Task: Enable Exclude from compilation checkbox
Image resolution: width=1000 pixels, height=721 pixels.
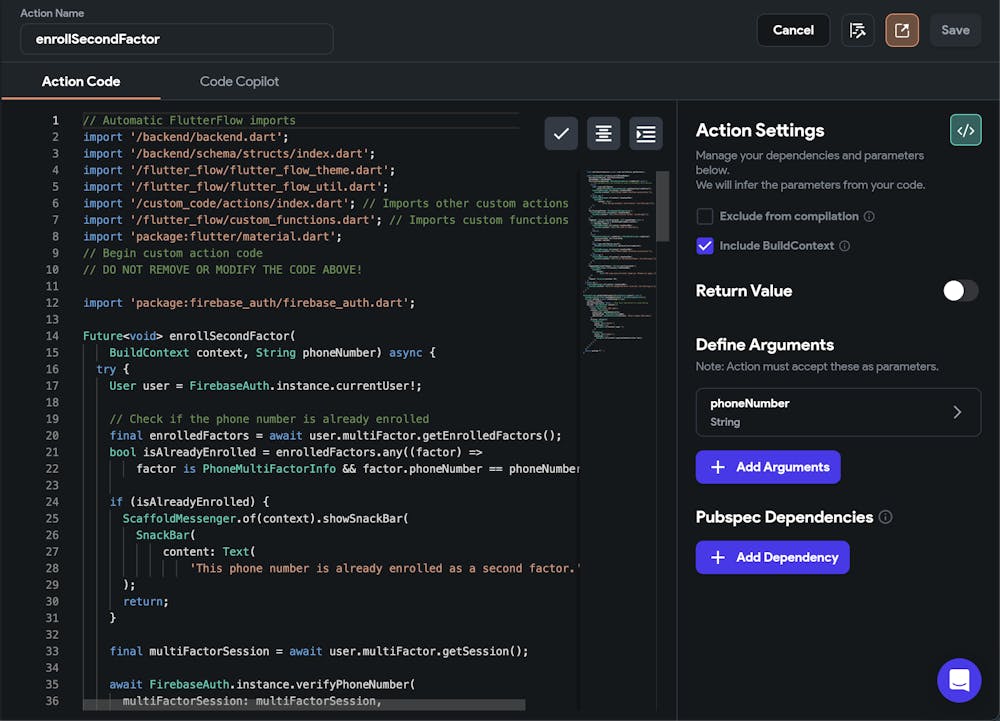Action: point(705,216)
